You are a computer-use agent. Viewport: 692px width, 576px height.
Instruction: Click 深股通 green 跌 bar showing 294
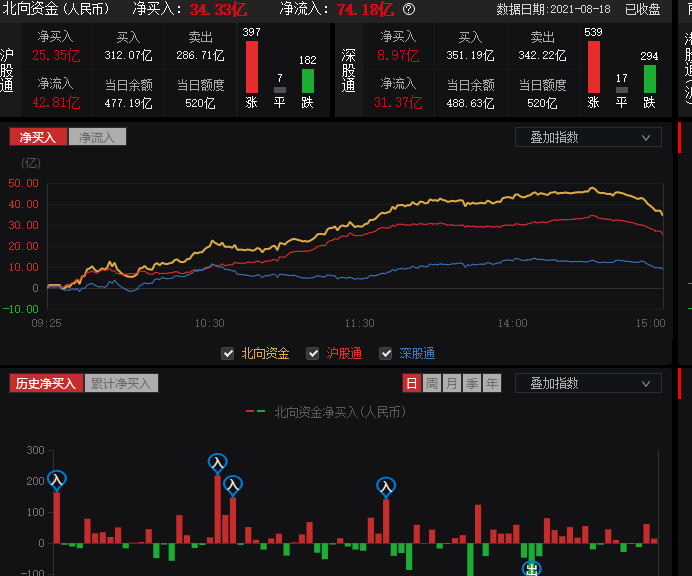649,79
